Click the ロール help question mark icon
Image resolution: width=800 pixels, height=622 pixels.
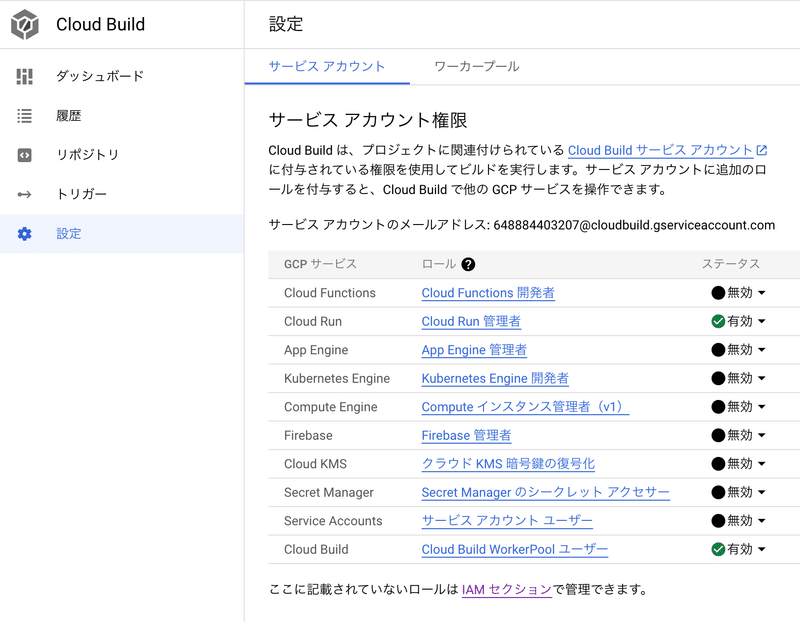(x=468, y=264)
